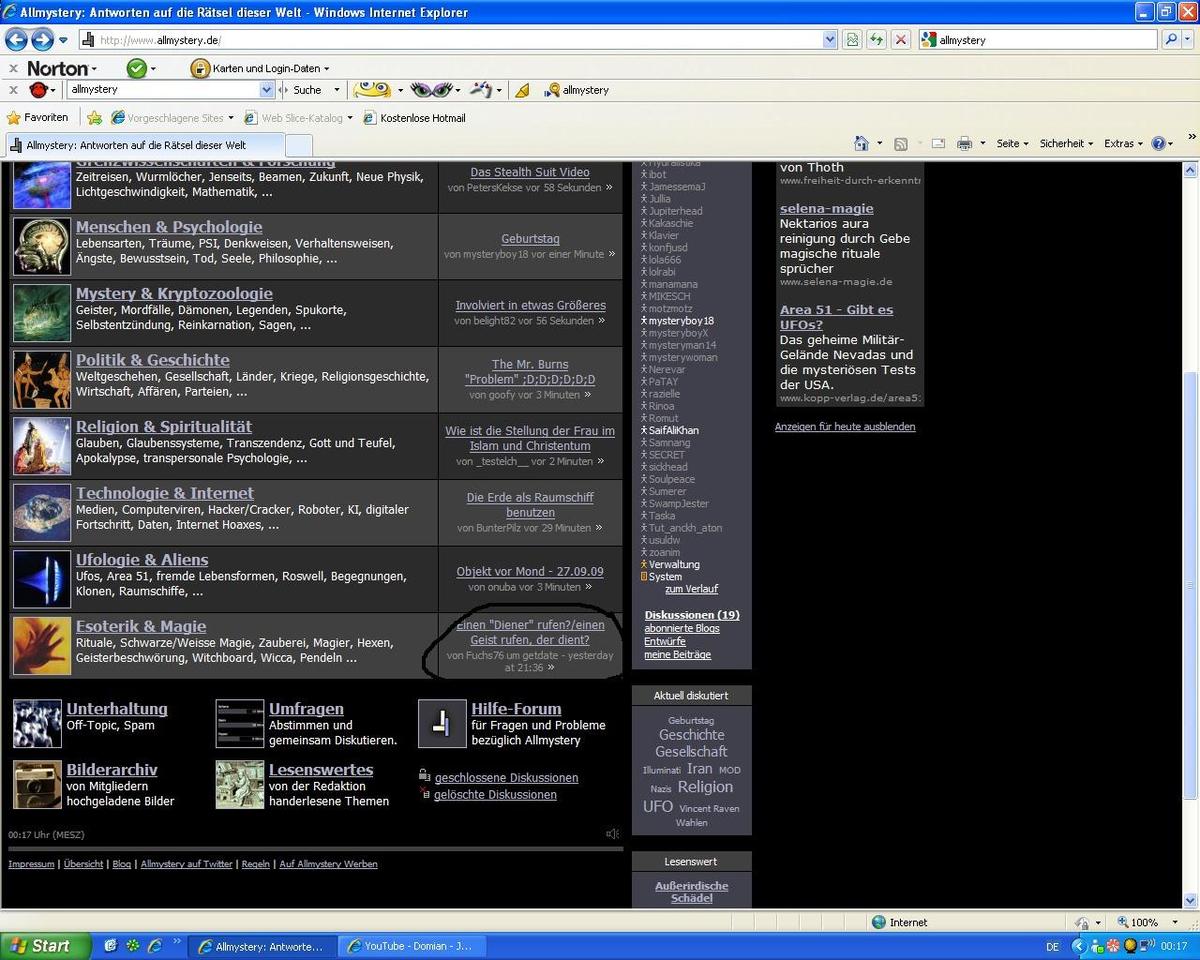Viewport: 1200px width, 960px height.
Task: Click the RSS feeds icon
Action: pyautogui.click(x=901, y=144)
